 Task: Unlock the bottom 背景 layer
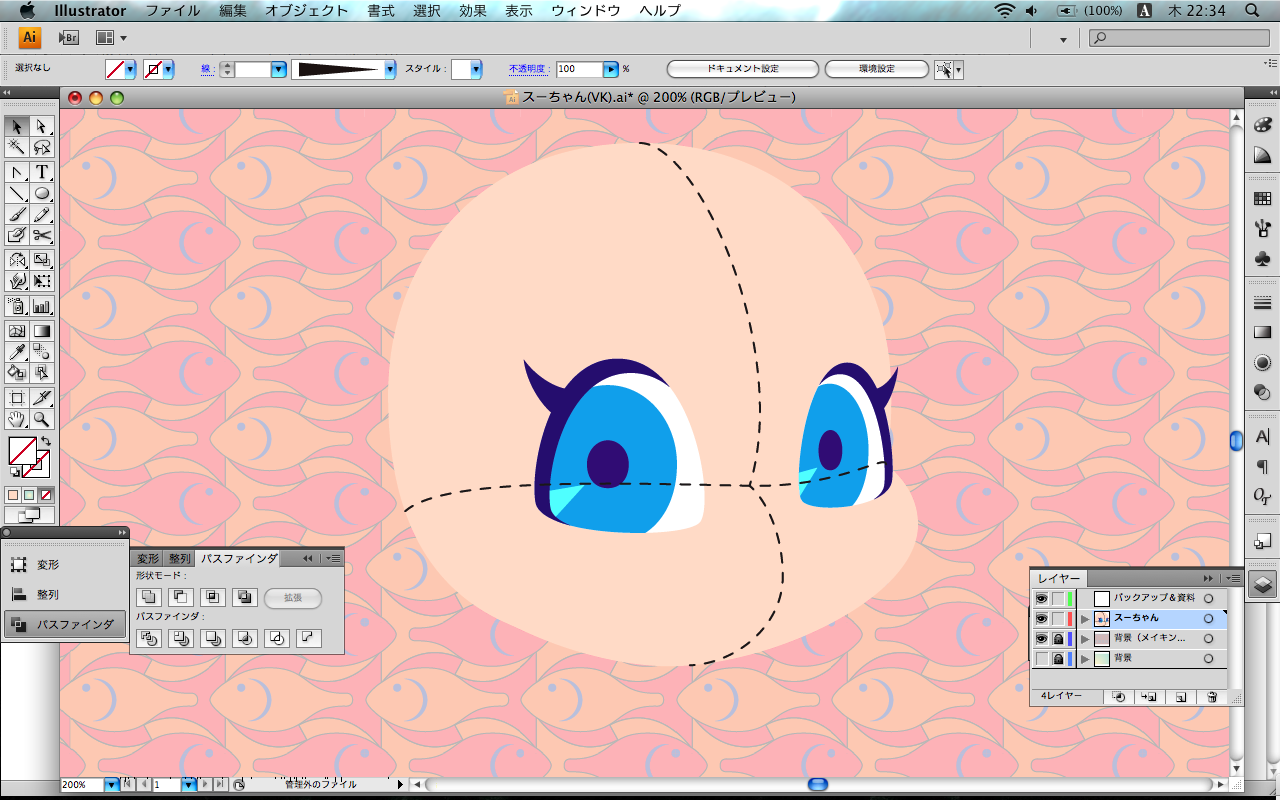[x=1058, y=658]
